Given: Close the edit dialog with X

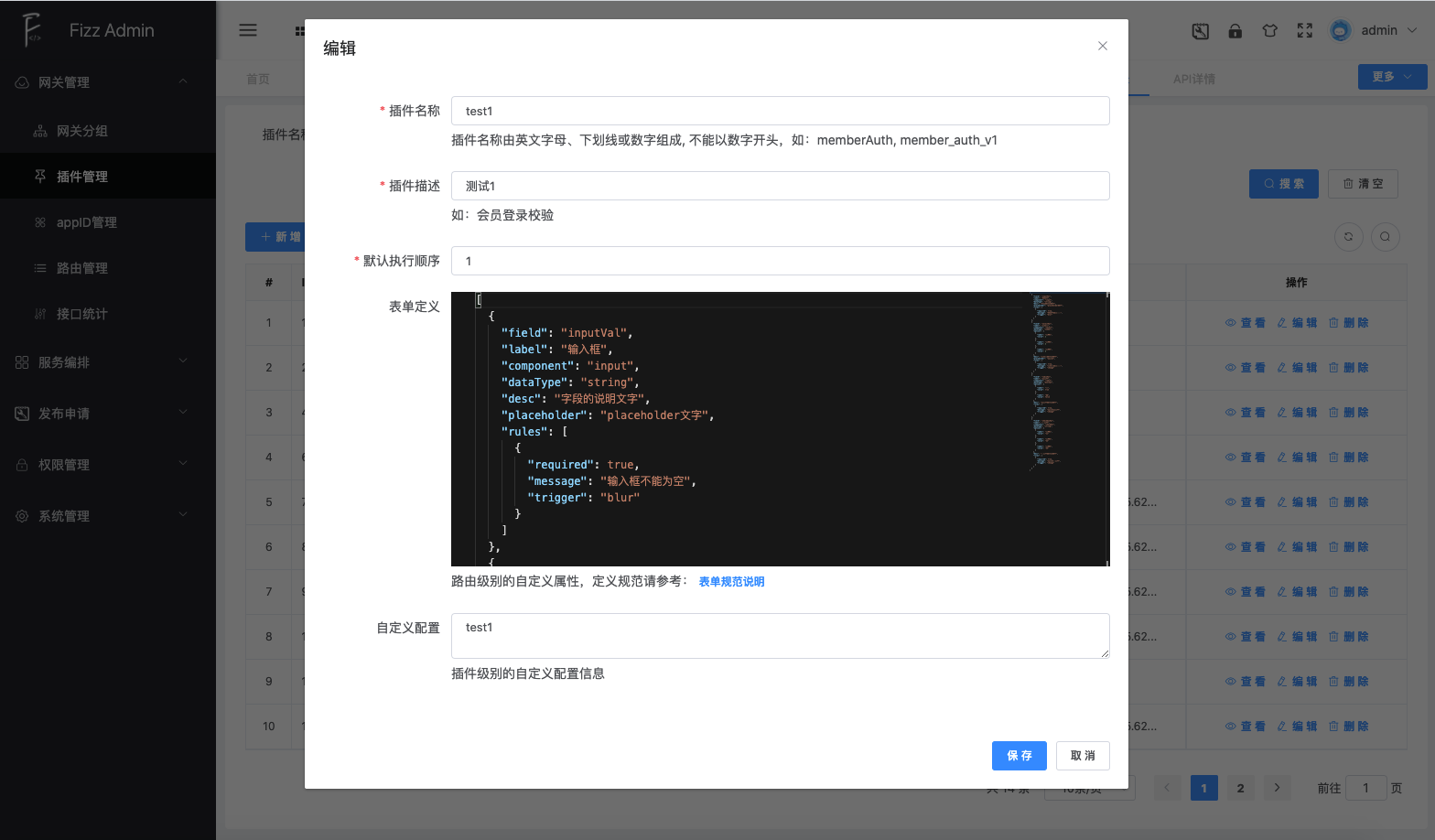Looking at the screenshot, I should coord(1102,46).
